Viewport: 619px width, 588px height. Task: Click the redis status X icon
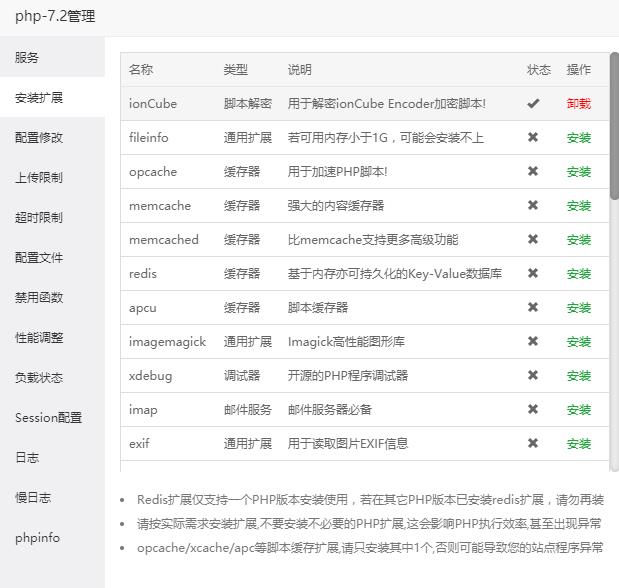click(533, 273)
